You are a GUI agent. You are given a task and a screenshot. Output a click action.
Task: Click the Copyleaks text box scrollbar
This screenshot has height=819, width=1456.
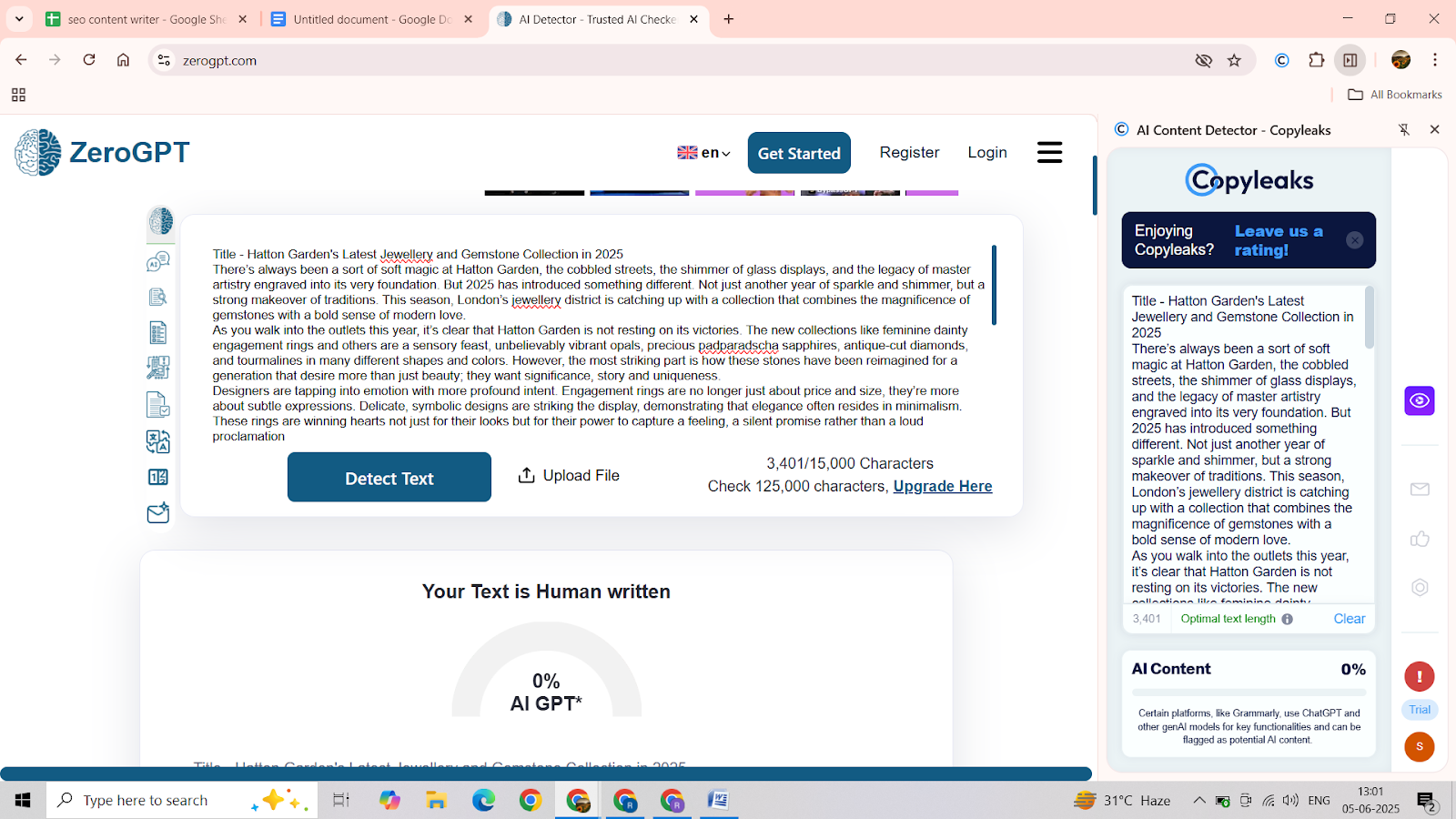point(1370,318)
